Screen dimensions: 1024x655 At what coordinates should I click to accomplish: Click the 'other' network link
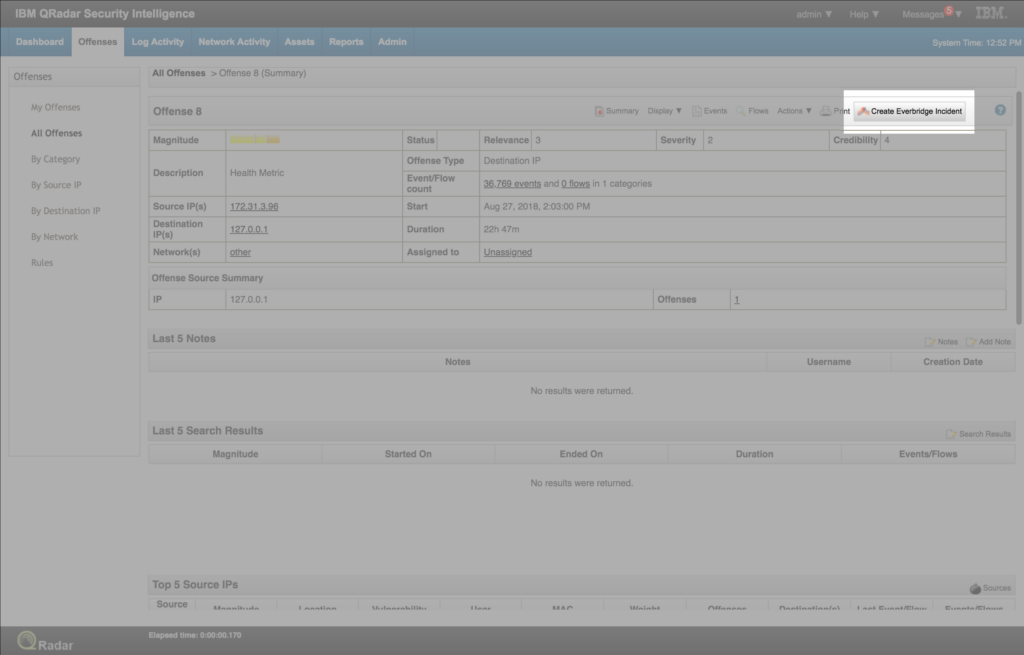pyautogui.click(x=240, y=252)
